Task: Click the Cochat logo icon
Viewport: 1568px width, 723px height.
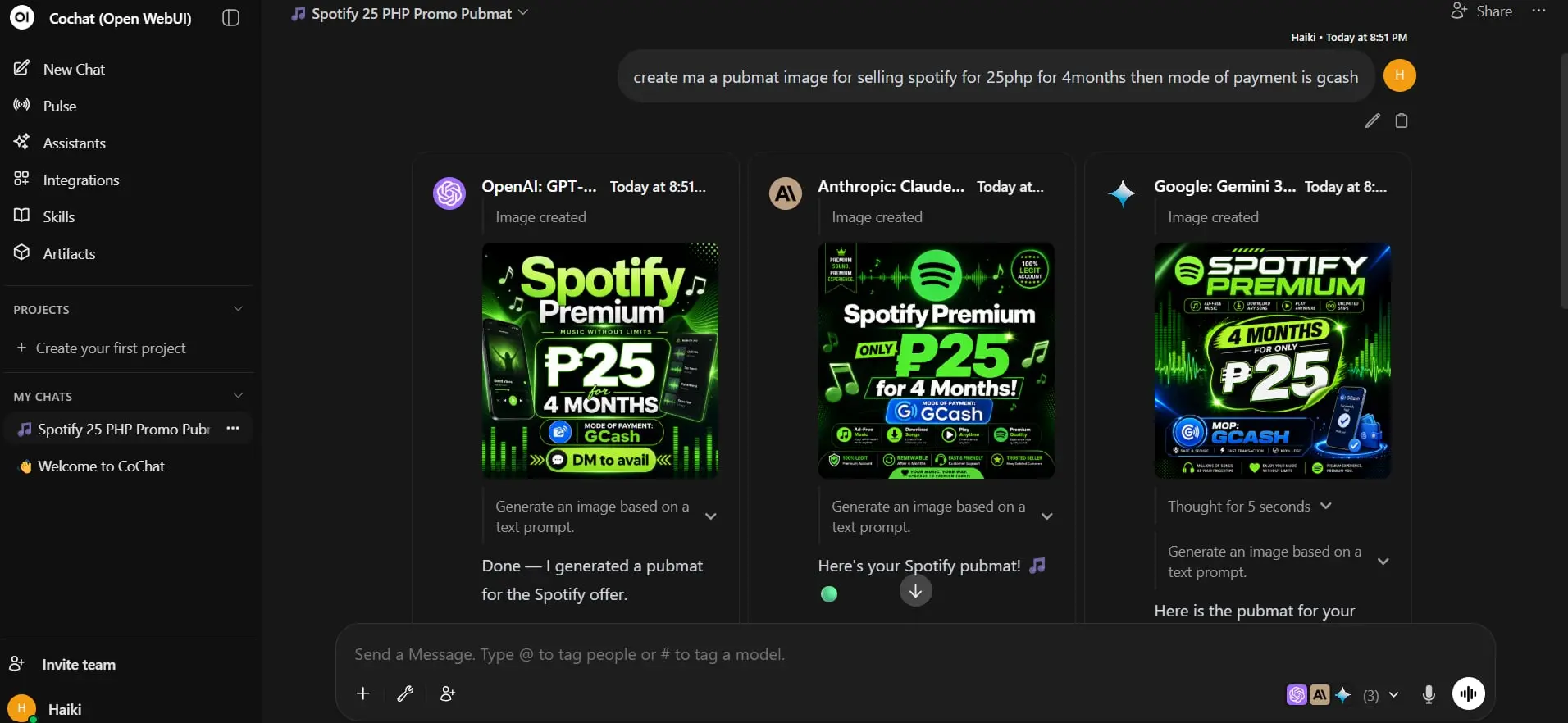Action: pyautogui.click(x=22, y=16)
